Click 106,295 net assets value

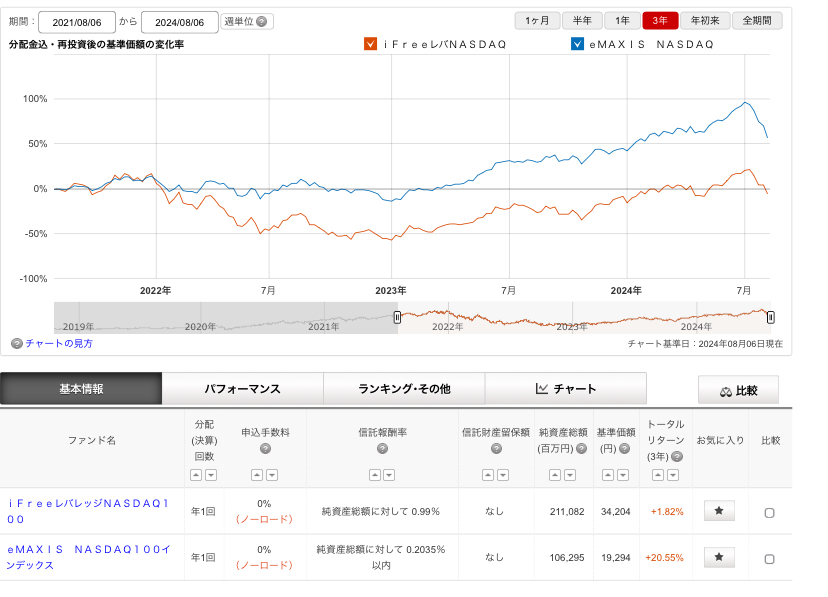click(x=567, y=557)
